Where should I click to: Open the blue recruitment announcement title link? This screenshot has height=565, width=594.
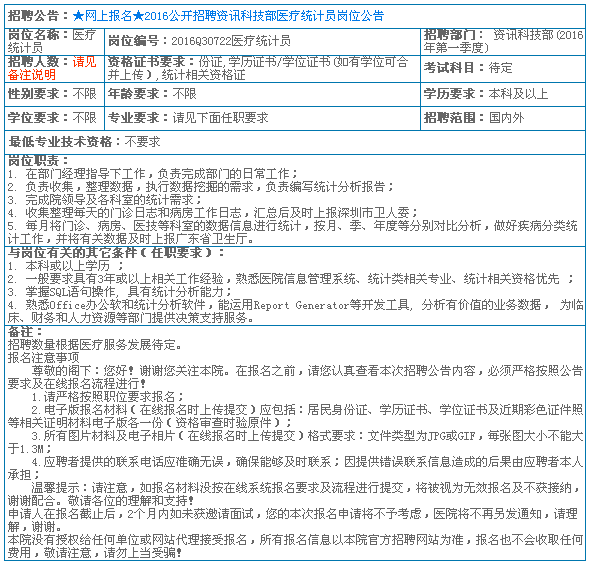coord(228,16)
